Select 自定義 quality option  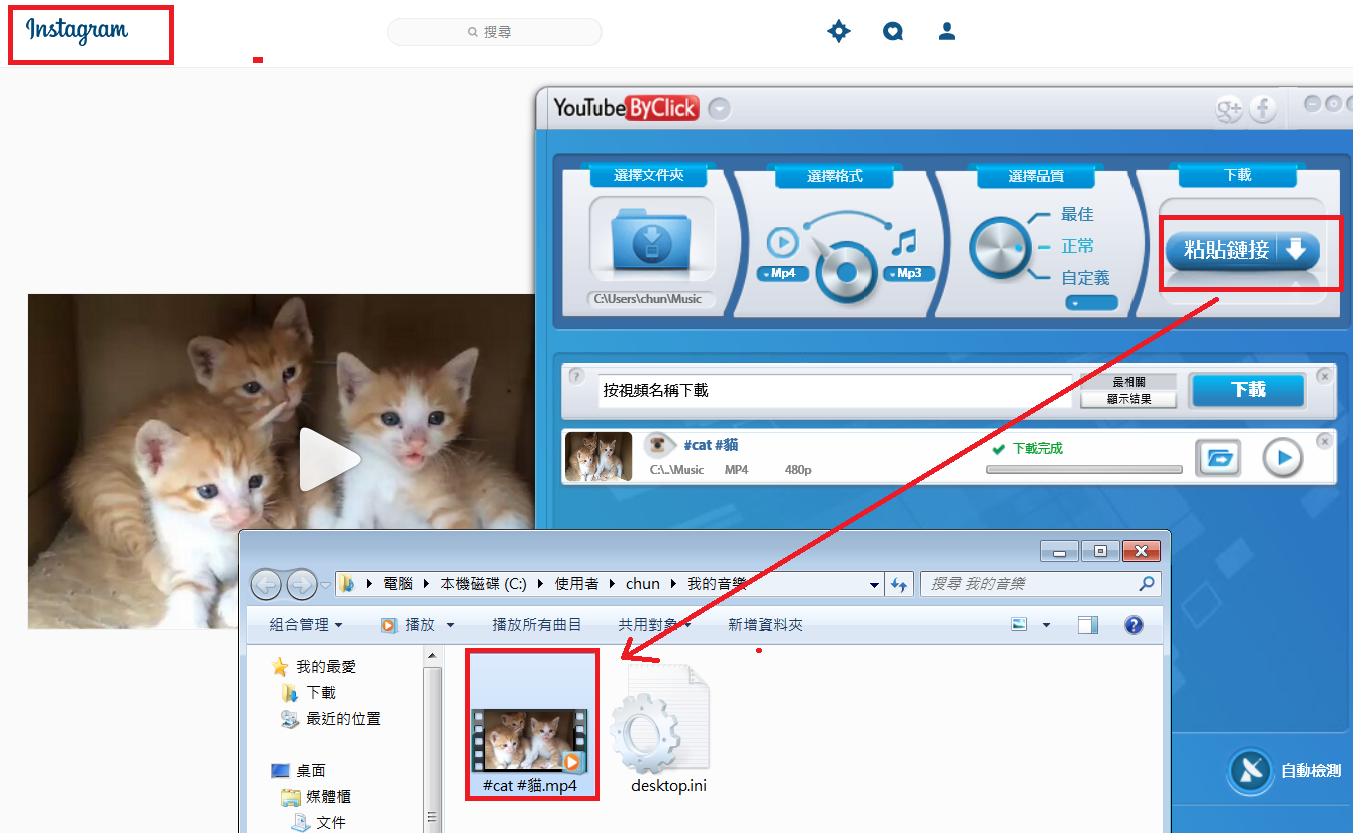point(1085,278)
